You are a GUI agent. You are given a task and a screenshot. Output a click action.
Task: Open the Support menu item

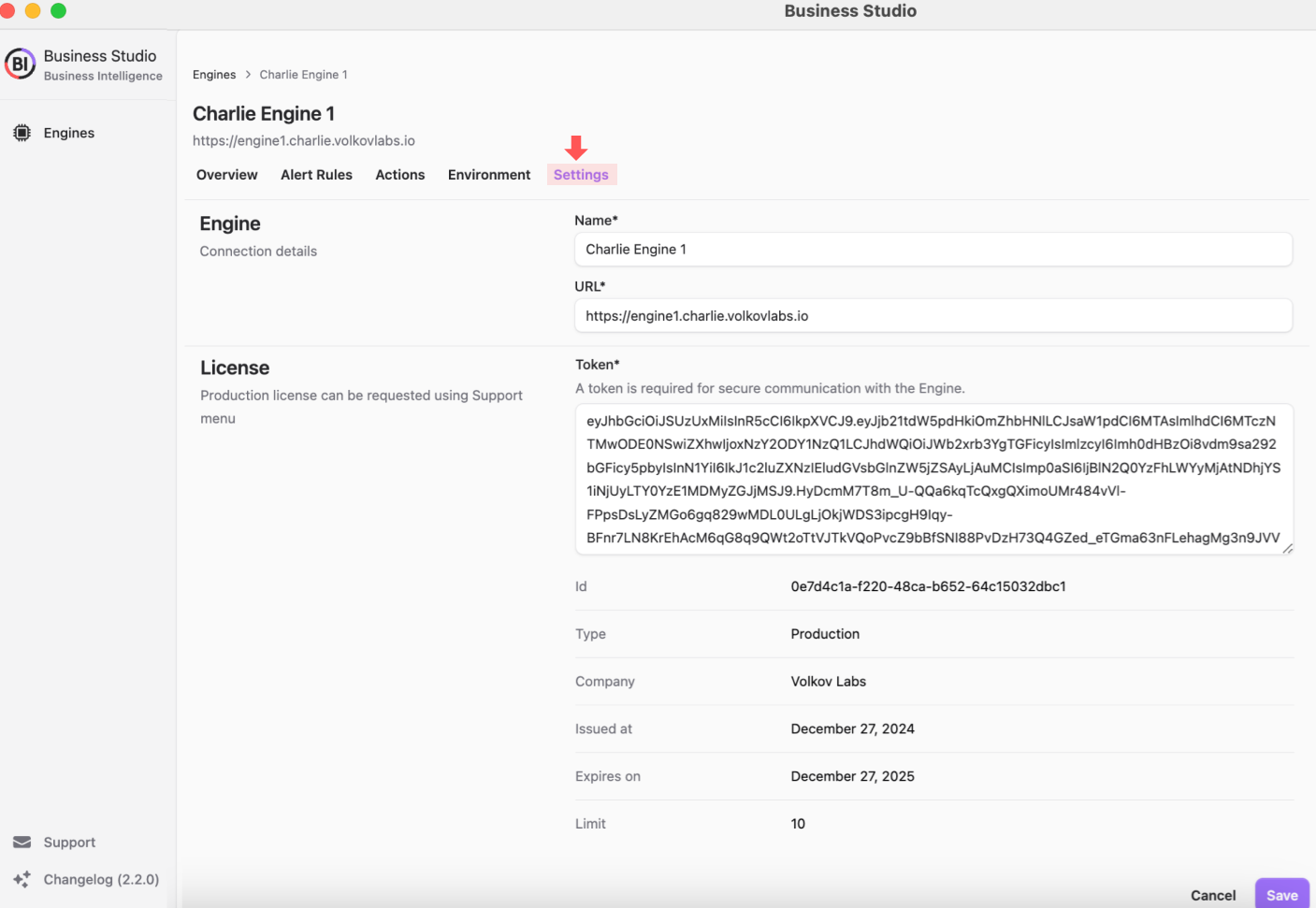[69, 843]
